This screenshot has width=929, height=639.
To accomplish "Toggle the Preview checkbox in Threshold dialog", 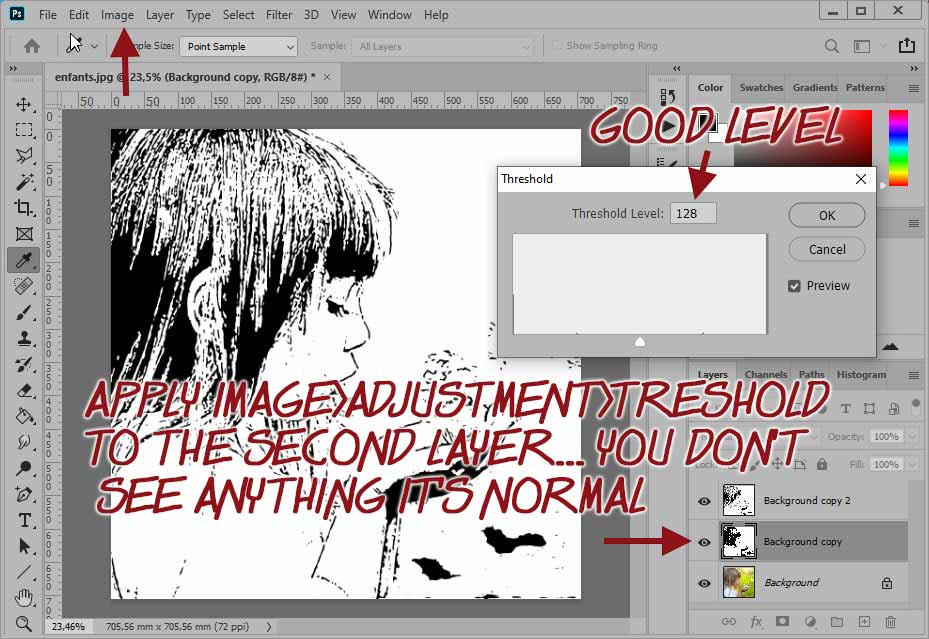I will pyautogui.click(x=795, y=286).
